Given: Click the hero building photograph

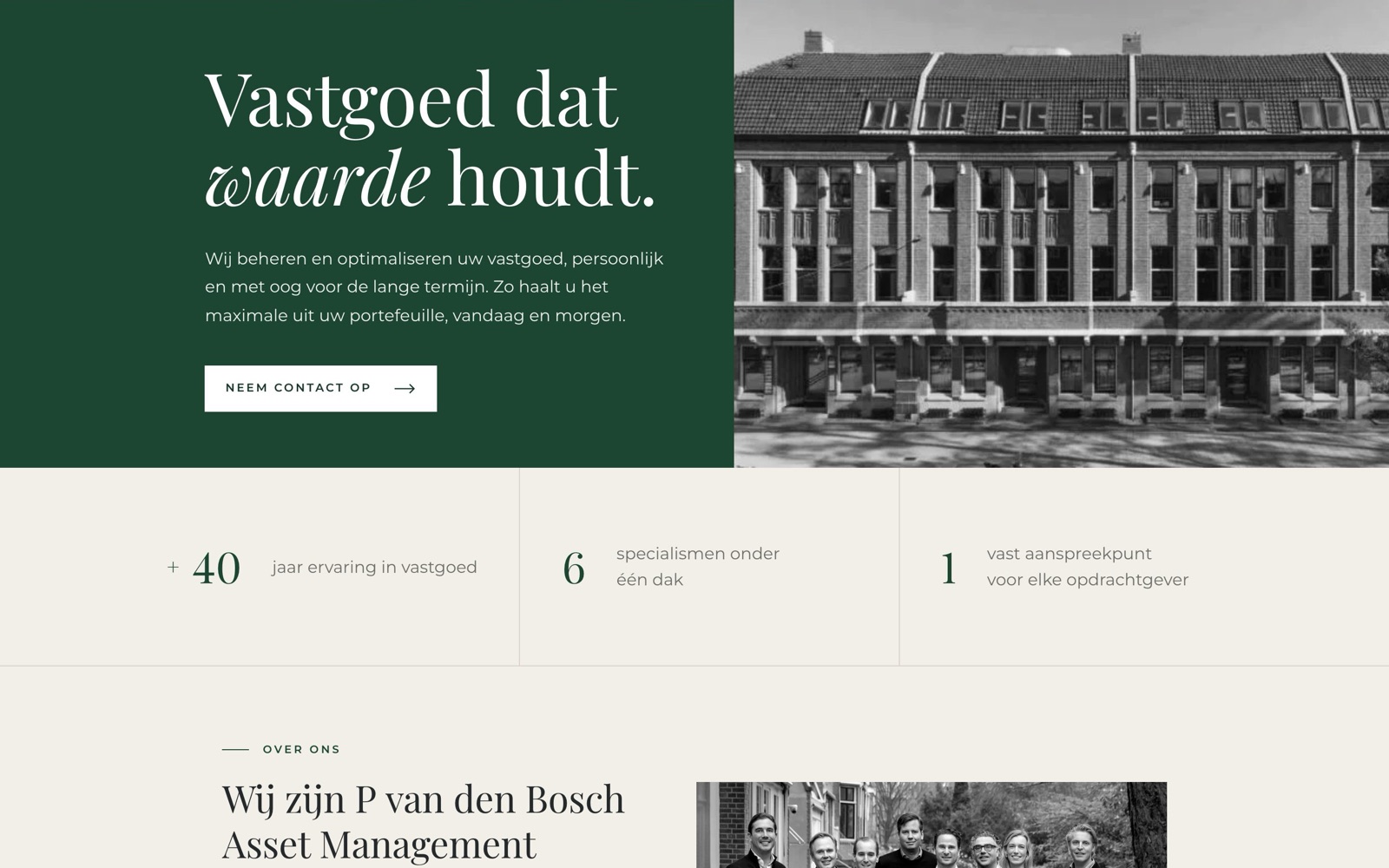Looking at the screenshot, I should (1061, 233).
